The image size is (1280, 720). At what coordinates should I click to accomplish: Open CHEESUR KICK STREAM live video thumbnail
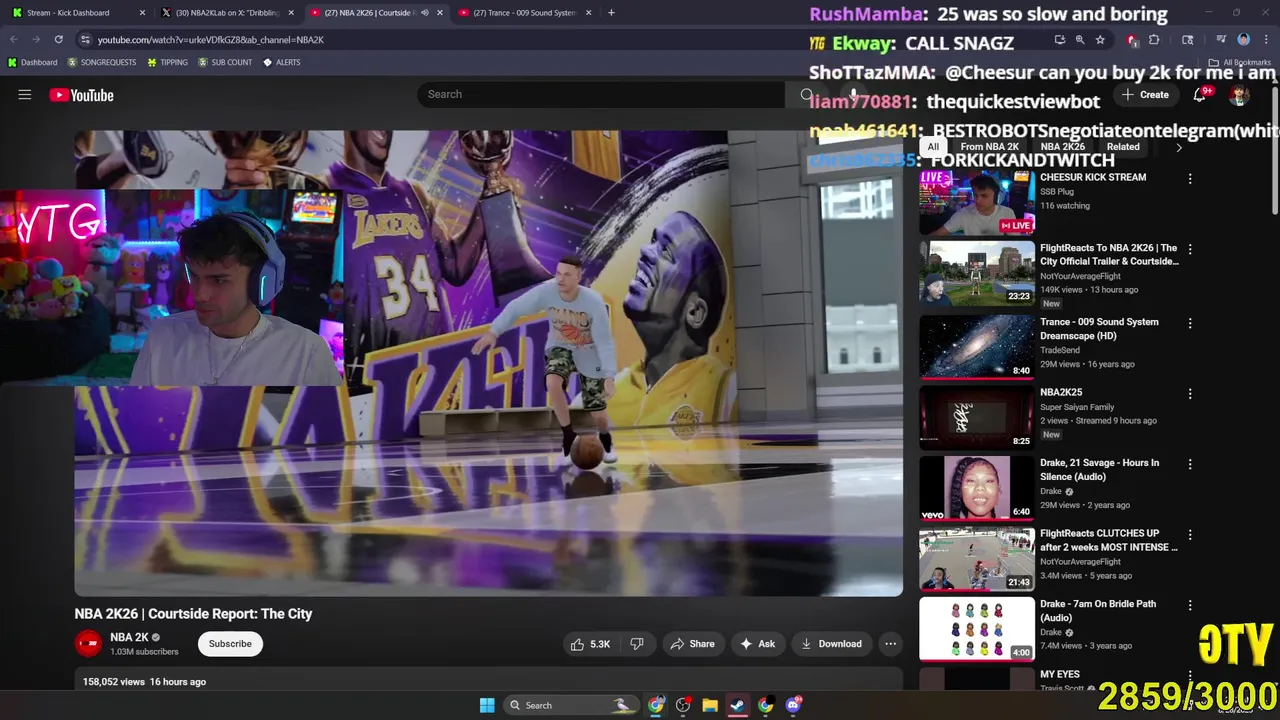(x=977, y=202)
